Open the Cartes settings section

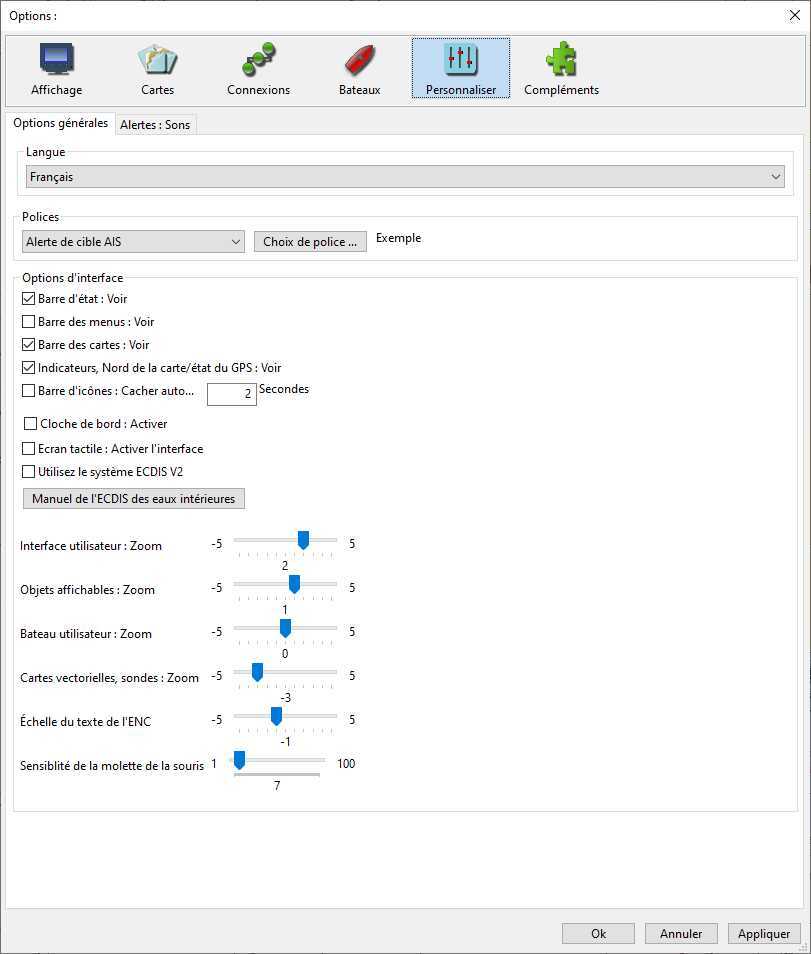[158, 69]
